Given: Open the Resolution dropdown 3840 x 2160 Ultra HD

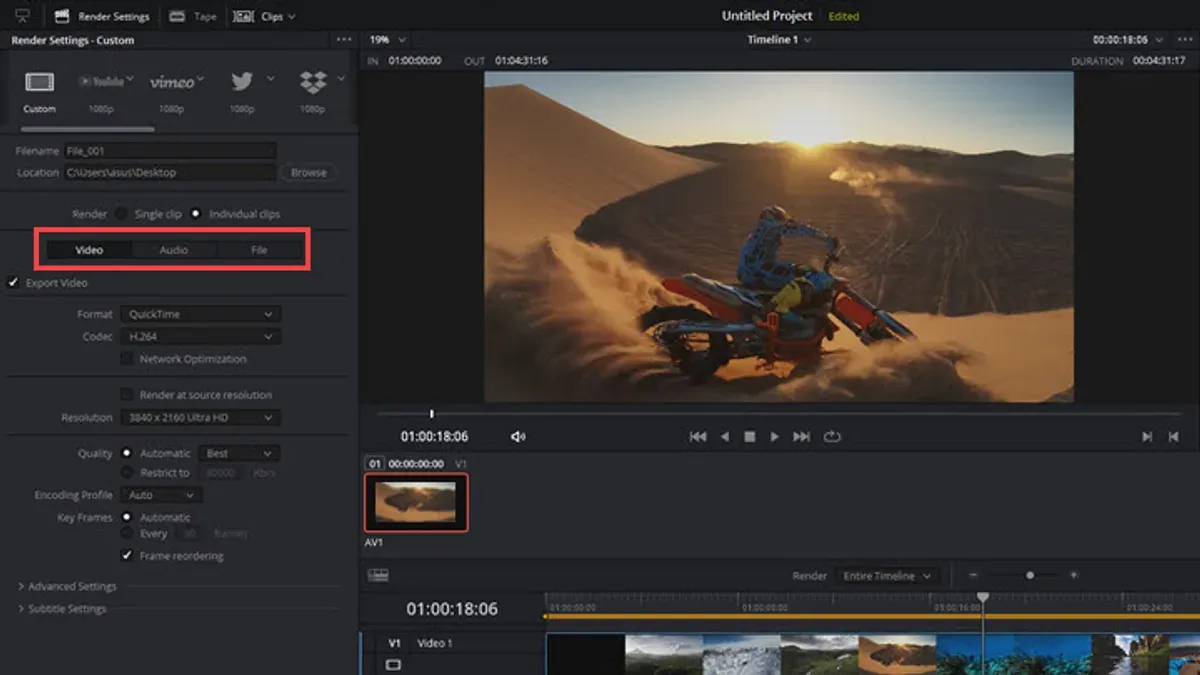Looking at the screenshot, I should 200,417.
